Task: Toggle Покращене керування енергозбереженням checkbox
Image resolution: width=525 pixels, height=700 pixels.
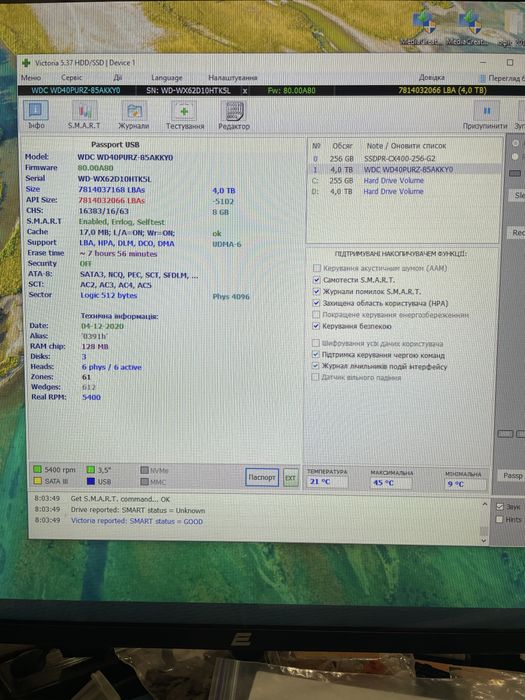Action: point(317,314)
